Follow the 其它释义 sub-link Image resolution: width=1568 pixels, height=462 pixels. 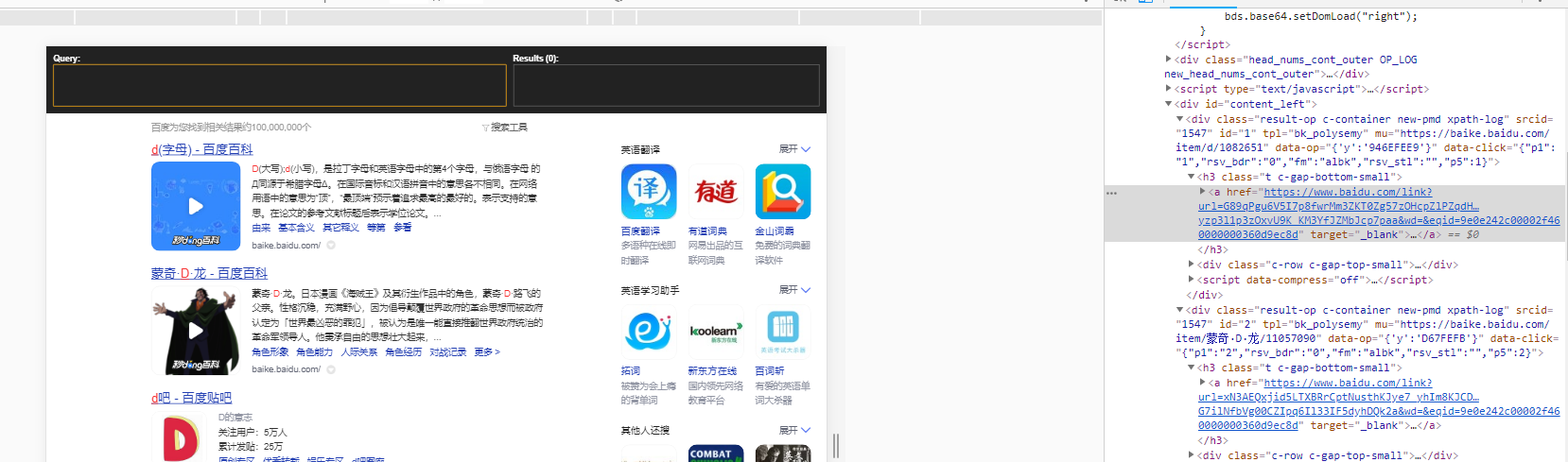click(340, 228)
